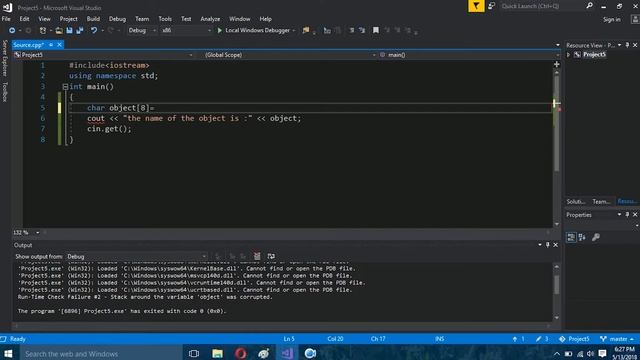The width and height of the screenshot is (640, 360).
Task: Switch to the Solution Explorer tab
Action: point(576,201)
